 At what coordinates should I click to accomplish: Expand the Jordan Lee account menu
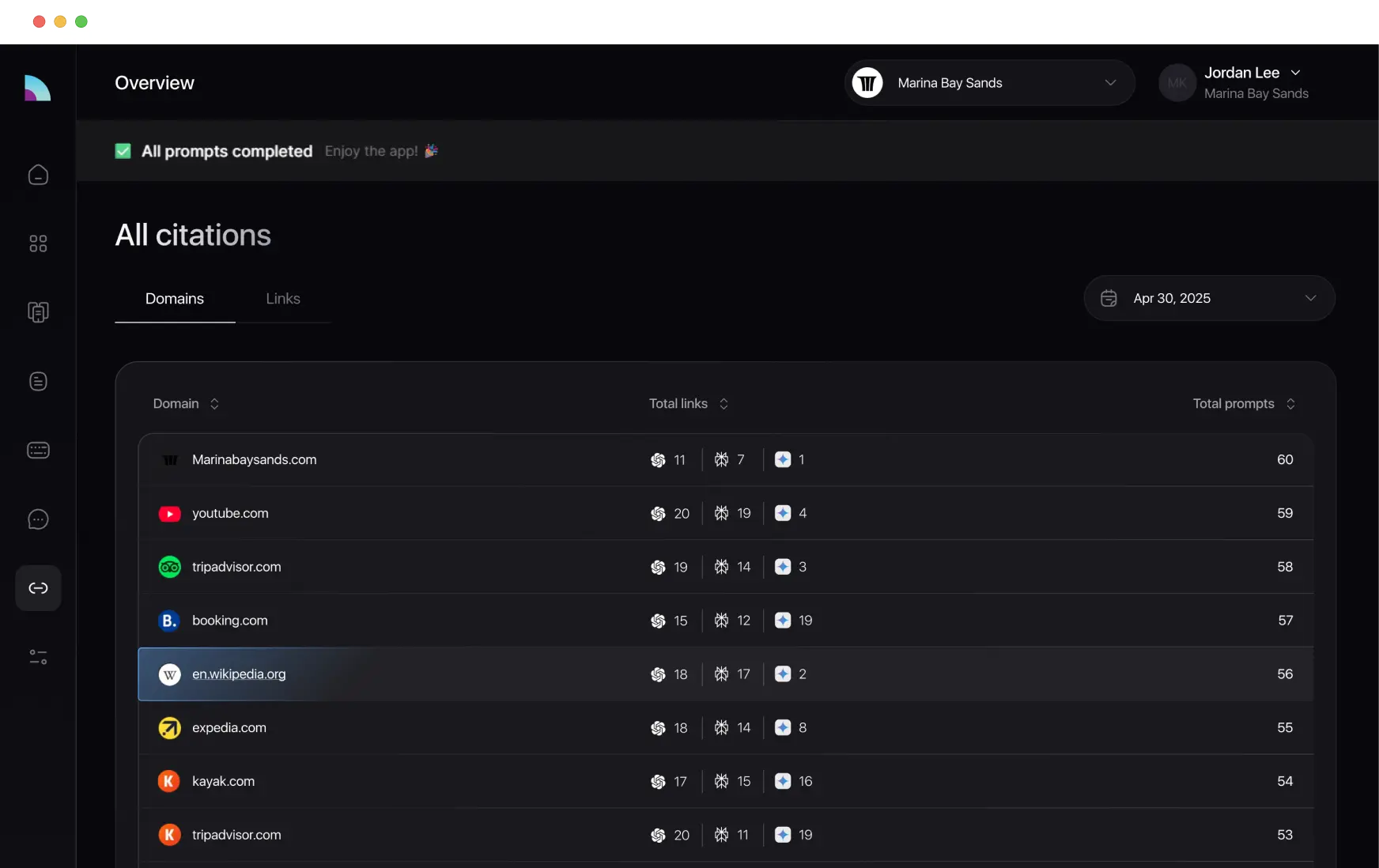tap(1295, 73)
